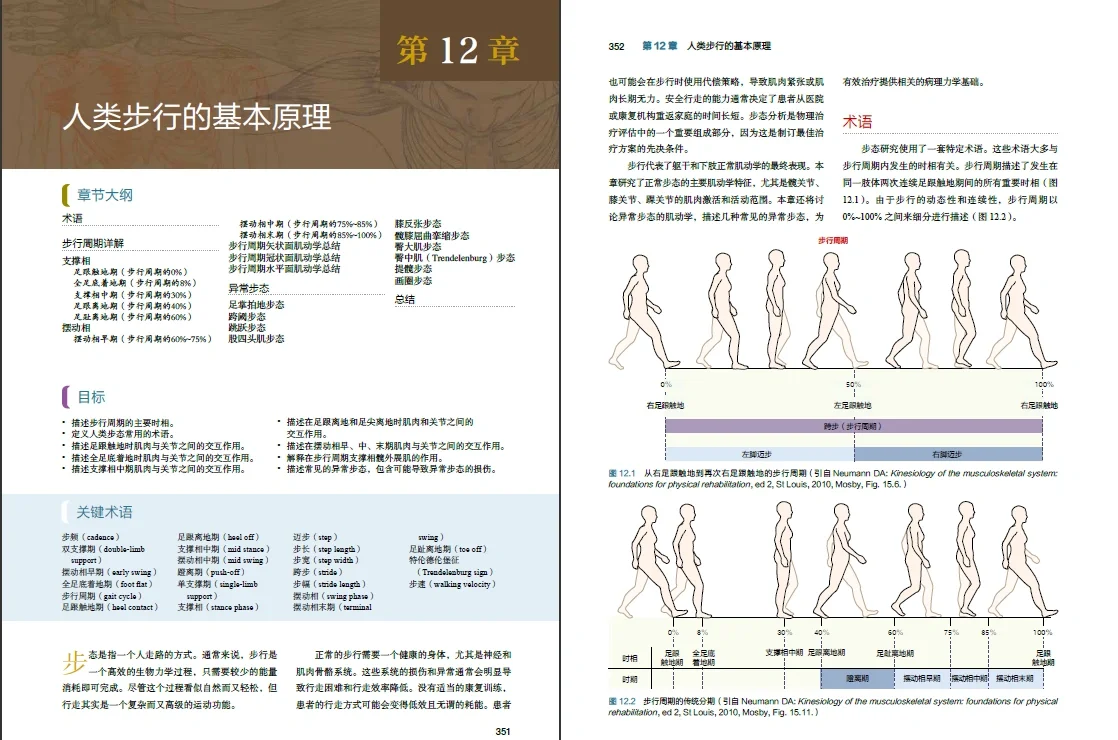Click the outline row '膝反张步态'

pos(418,224)
